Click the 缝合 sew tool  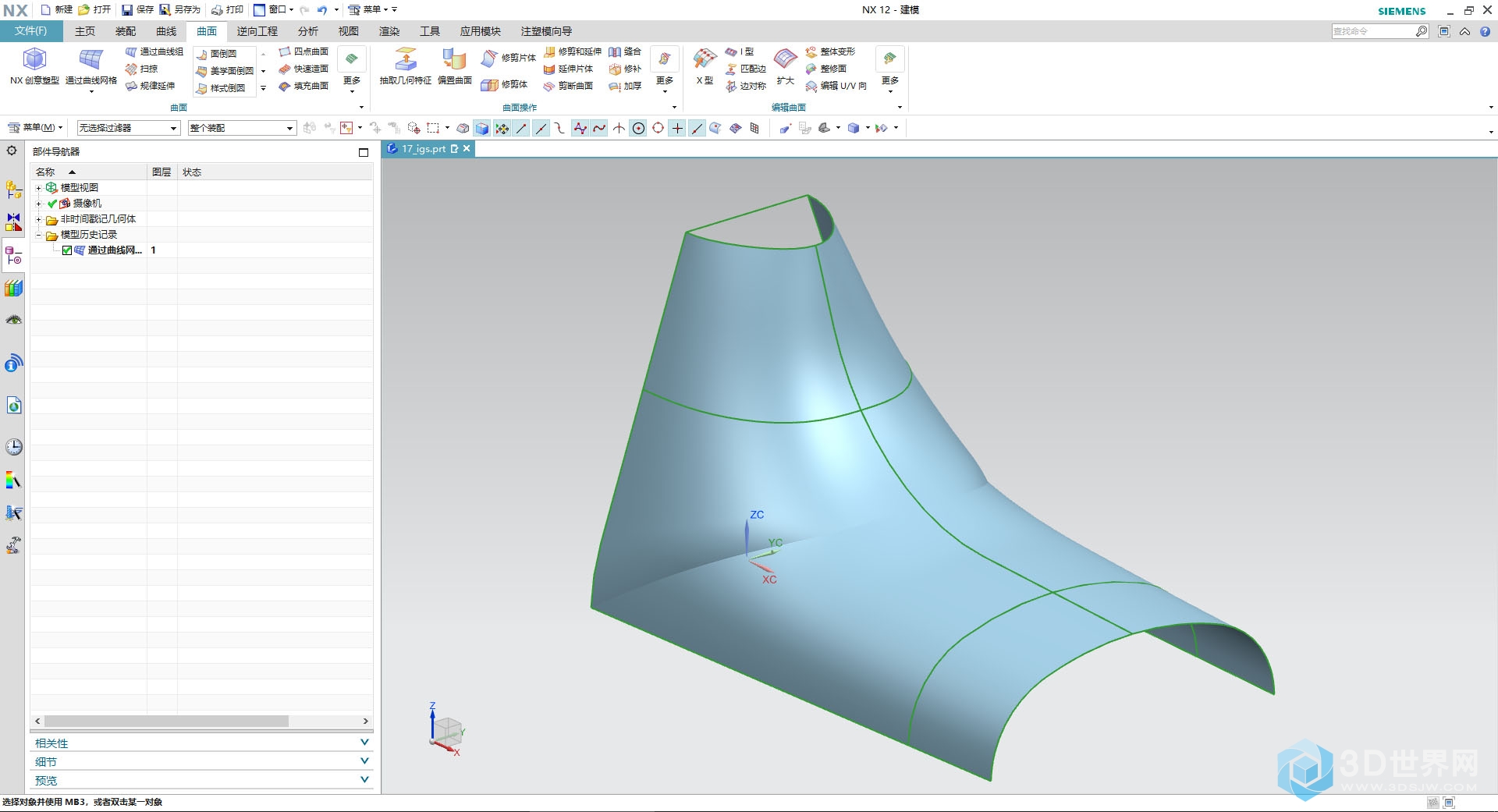(x=625, y=51)
